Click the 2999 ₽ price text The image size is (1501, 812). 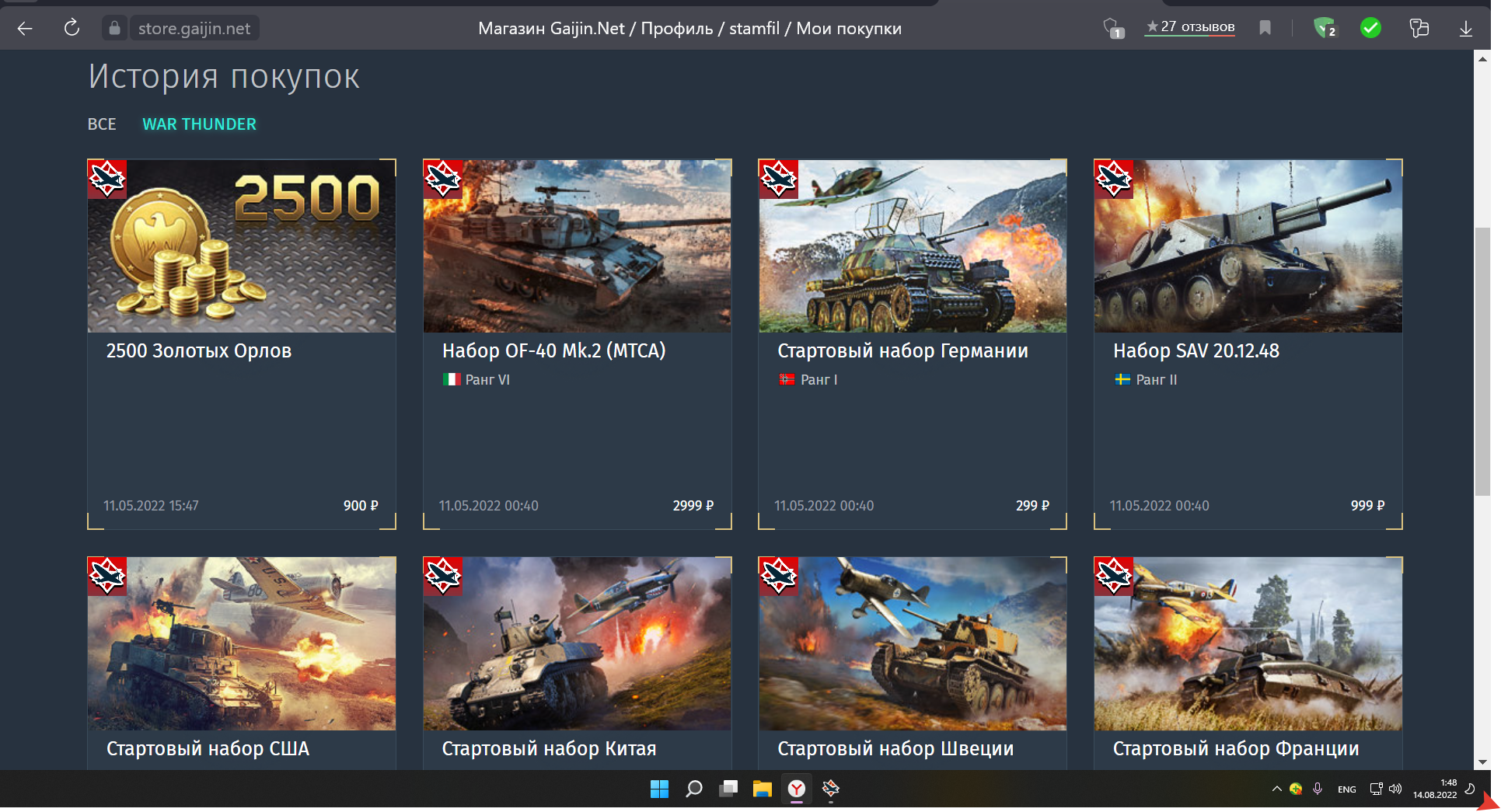[693, 506]
